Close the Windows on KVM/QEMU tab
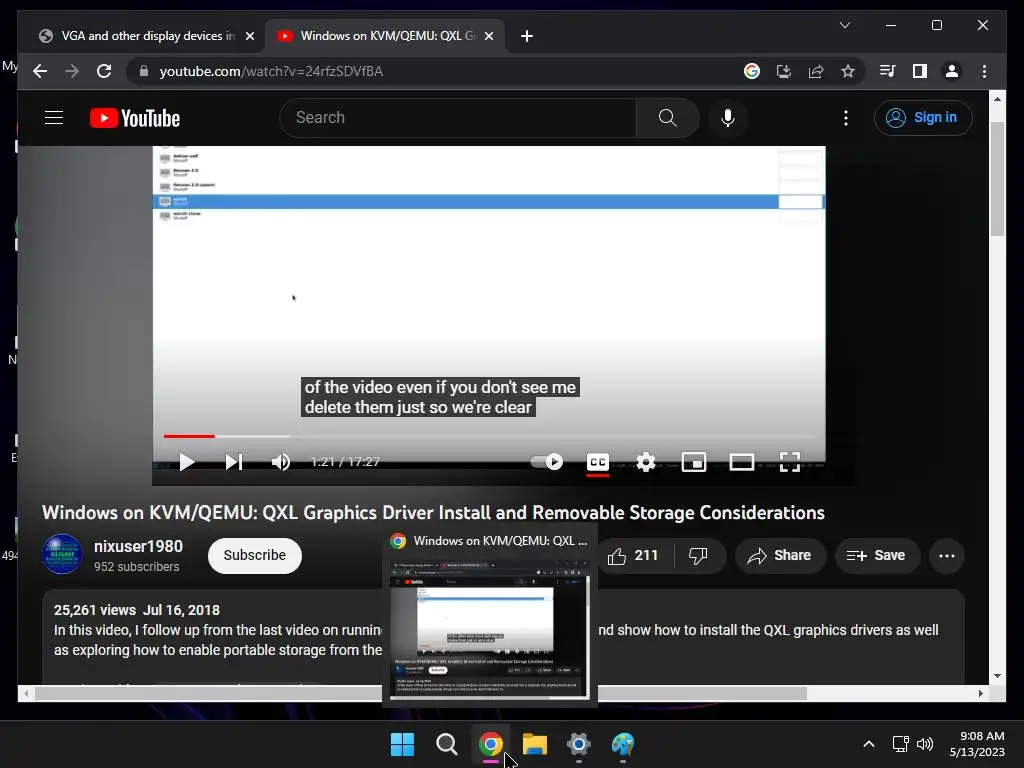The image size is (1024, 768). (x=488, y=36)
